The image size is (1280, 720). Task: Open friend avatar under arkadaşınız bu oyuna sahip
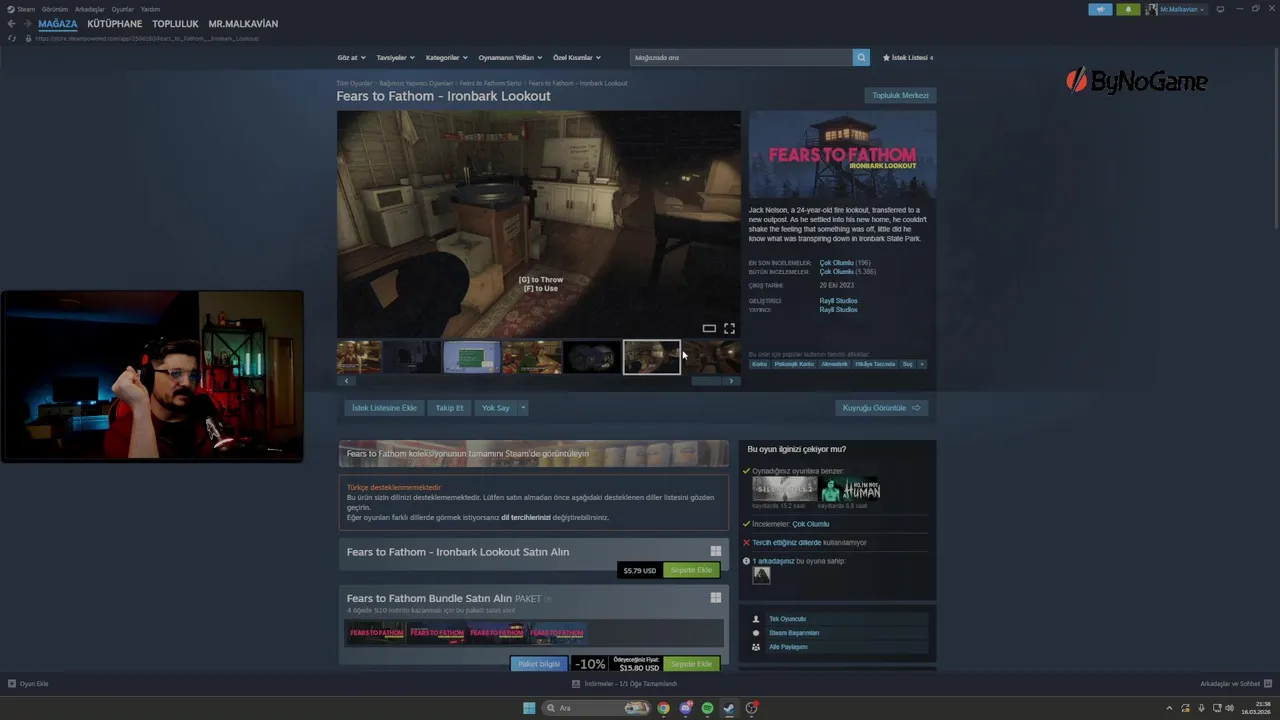pos(761,575)
